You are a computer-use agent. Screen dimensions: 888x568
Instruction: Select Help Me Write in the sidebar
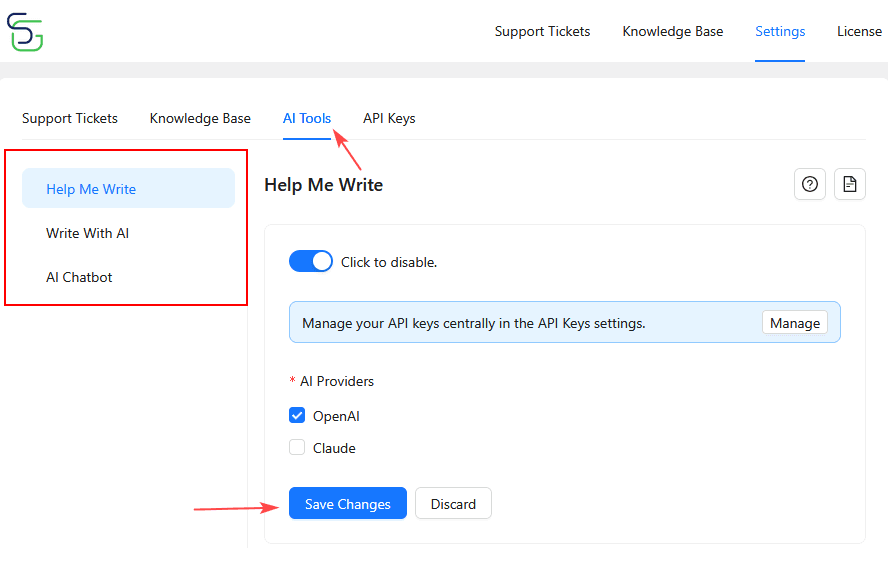tap(91, 189)
